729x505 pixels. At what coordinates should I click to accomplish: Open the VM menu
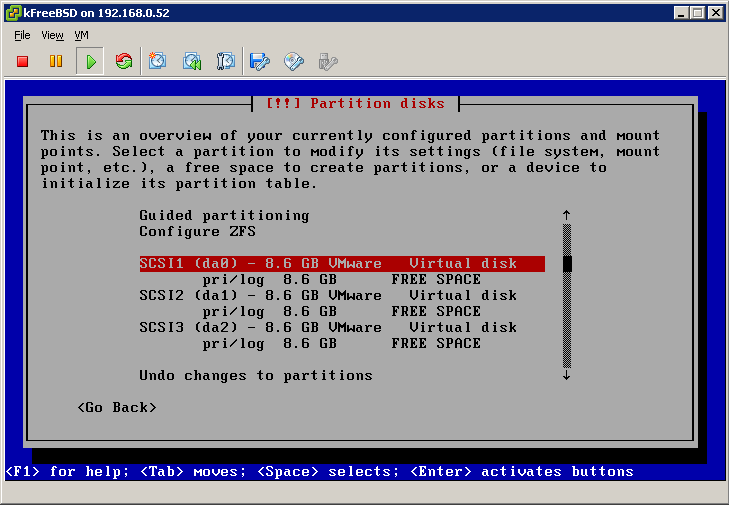[x=81, y=35]
